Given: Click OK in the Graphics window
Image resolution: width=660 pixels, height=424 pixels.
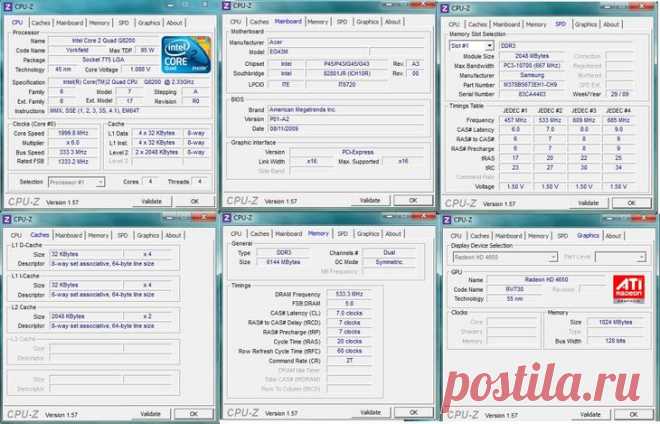Looking at the screenshot, I should point(633,415).
